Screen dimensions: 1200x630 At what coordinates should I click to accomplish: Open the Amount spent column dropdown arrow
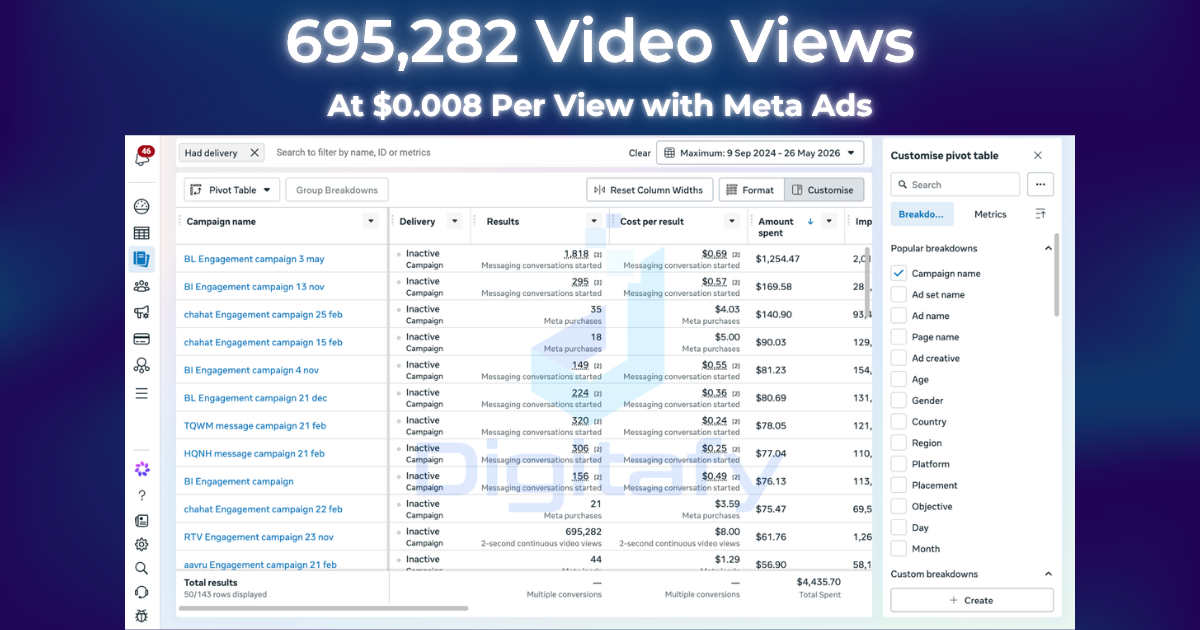click(x=829, y=221)
